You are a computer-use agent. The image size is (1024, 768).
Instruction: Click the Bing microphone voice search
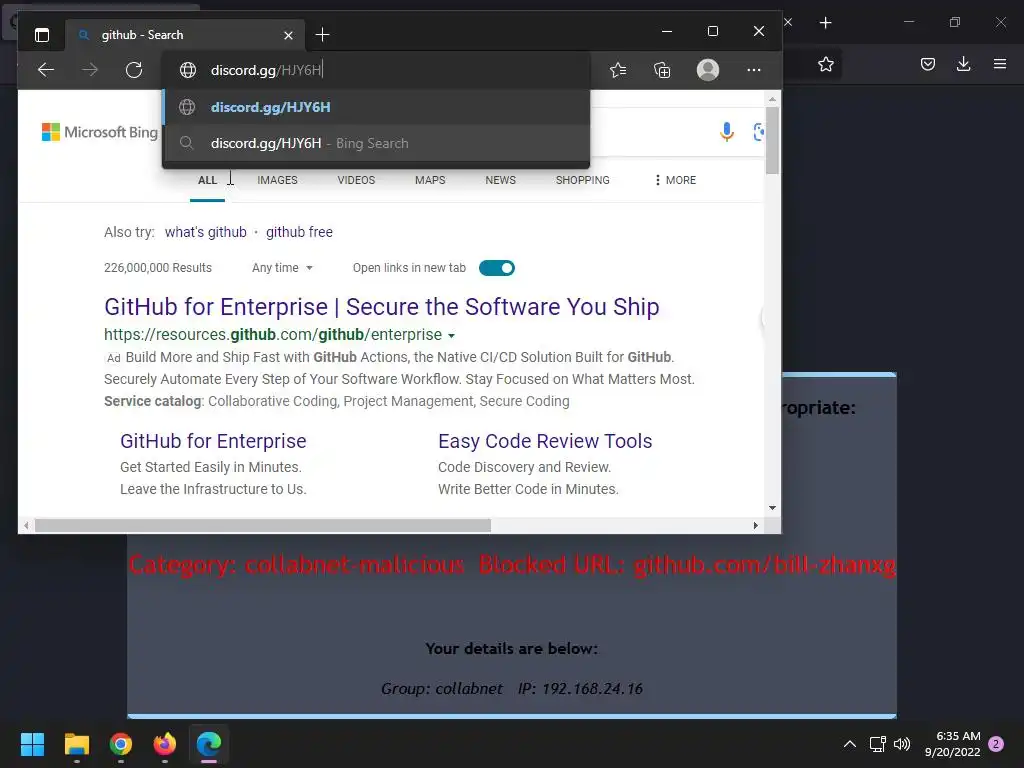(x=726, y=132)
